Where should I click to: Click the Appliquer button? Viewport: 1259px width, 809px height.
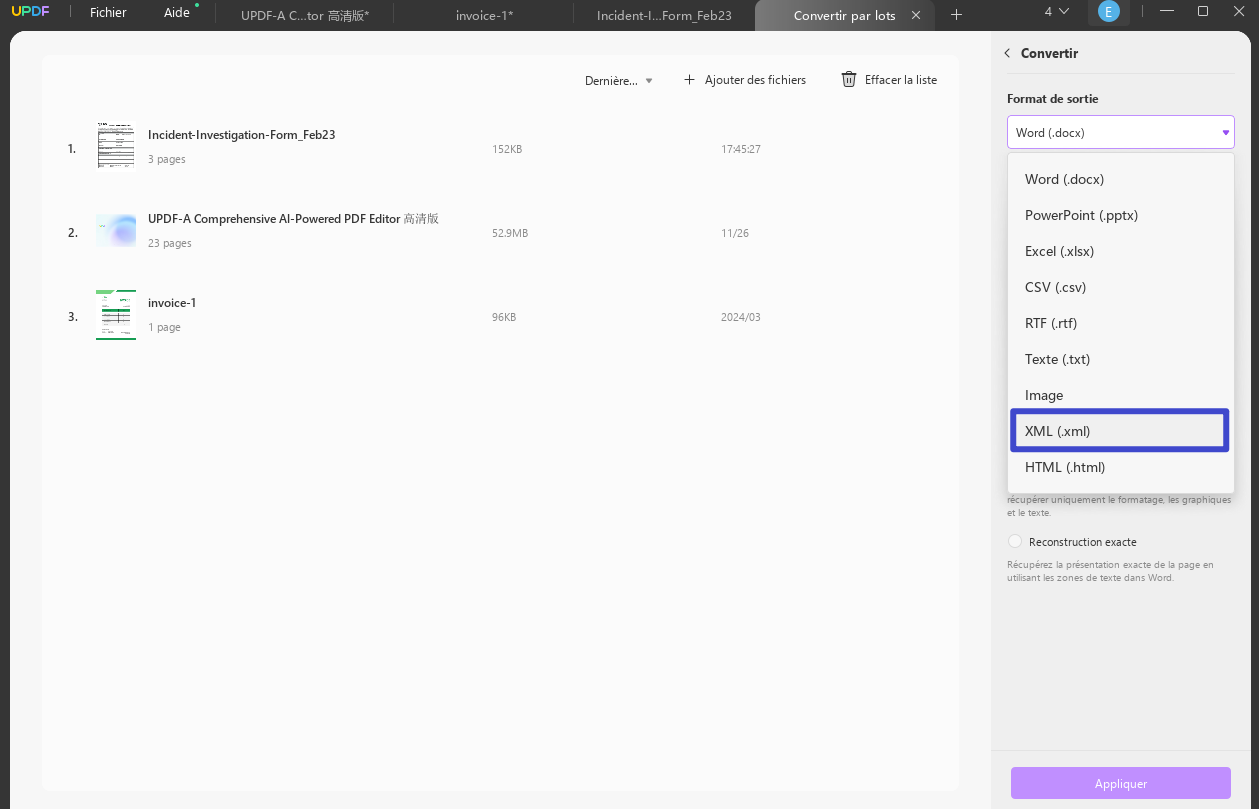click(1119, 783)
